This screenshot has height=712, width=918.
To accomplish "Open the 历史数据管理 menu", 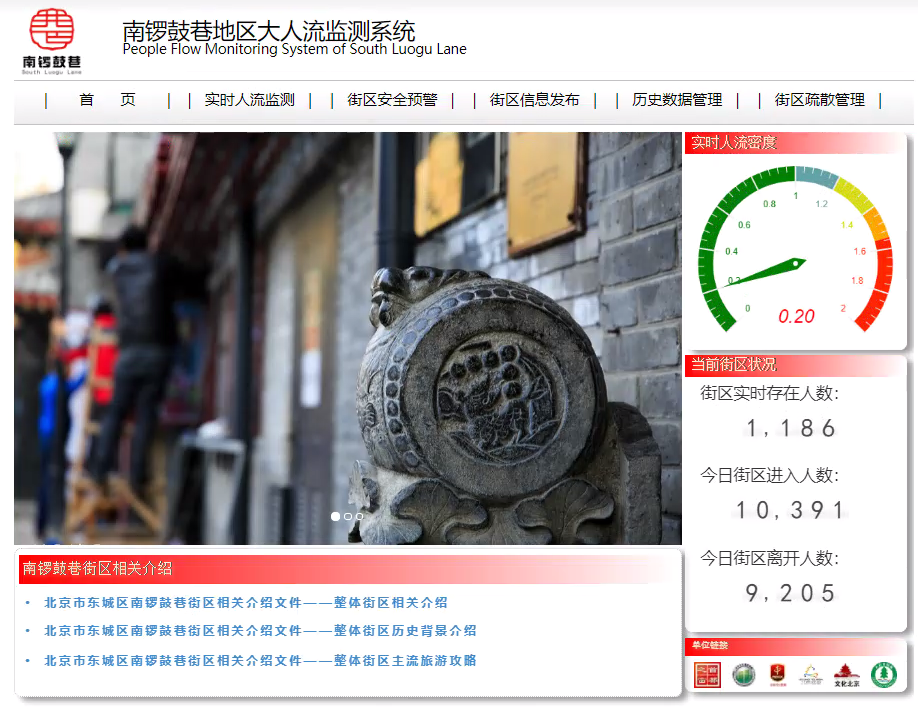I will coord(677,100).
